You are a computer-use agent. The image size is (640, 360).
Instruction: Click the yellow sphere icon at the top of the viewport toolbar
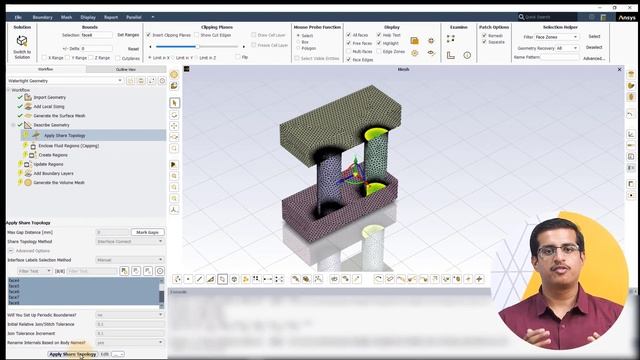(174, 74)
